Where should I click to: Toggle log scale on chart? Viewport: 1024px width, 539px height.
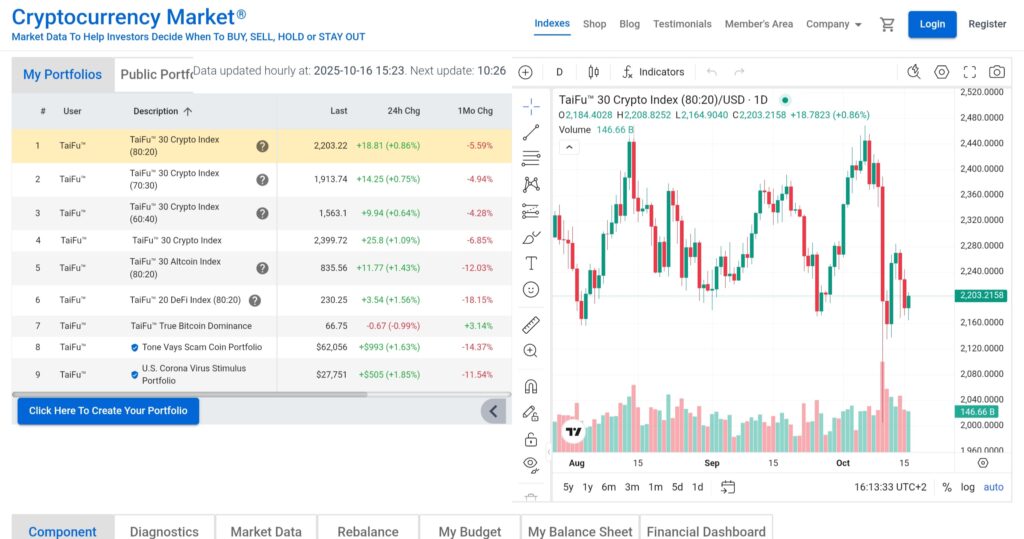pos(968,487)
